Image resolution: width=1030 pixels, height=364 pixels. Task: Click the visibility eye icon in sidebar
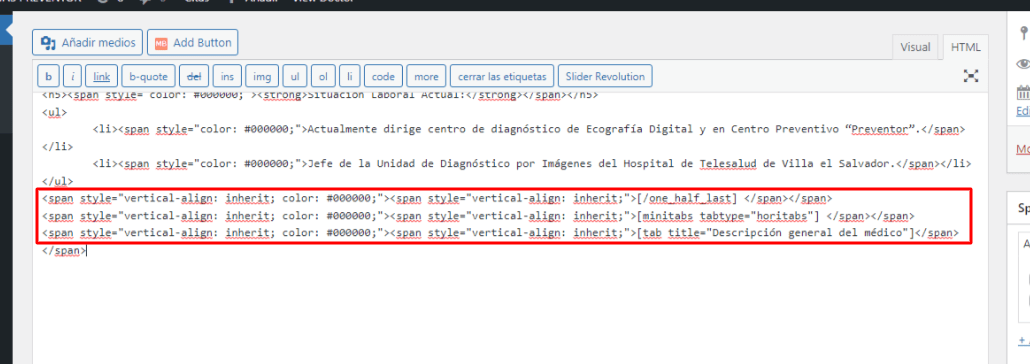click(x=1023, y=64)
